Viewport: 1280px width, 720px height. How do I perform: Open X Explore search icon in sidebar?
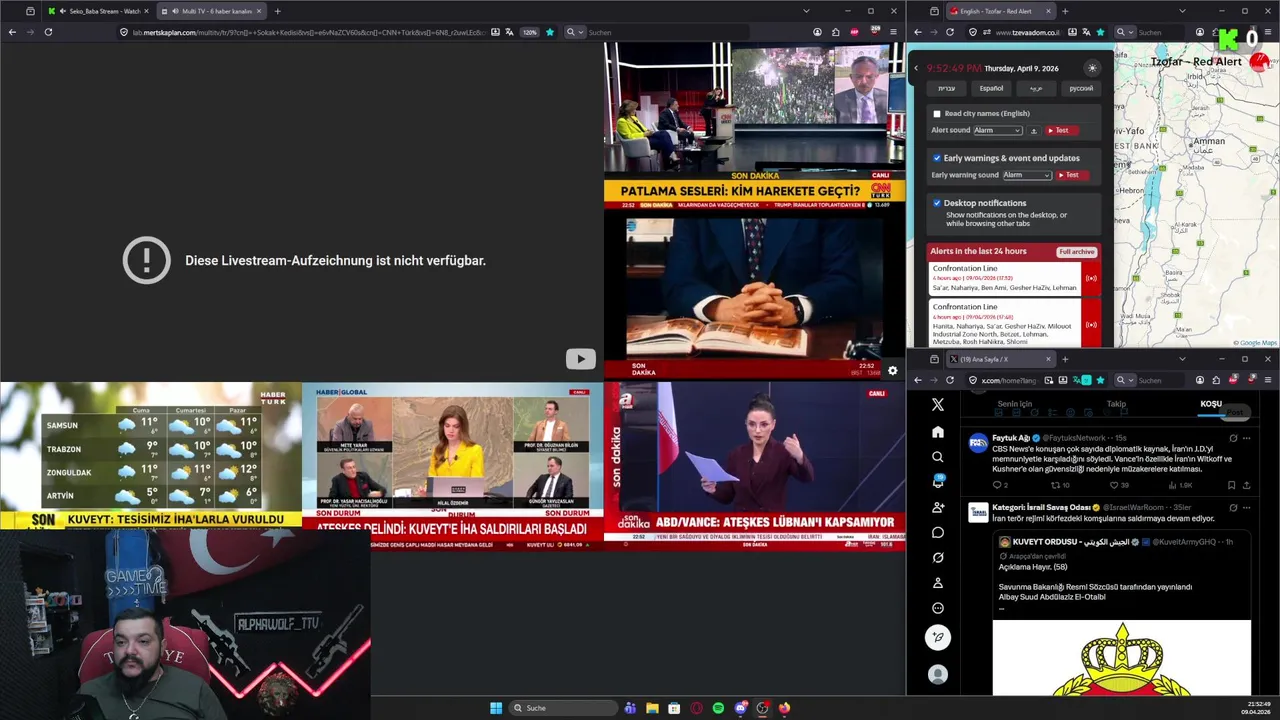click(937, 457)
